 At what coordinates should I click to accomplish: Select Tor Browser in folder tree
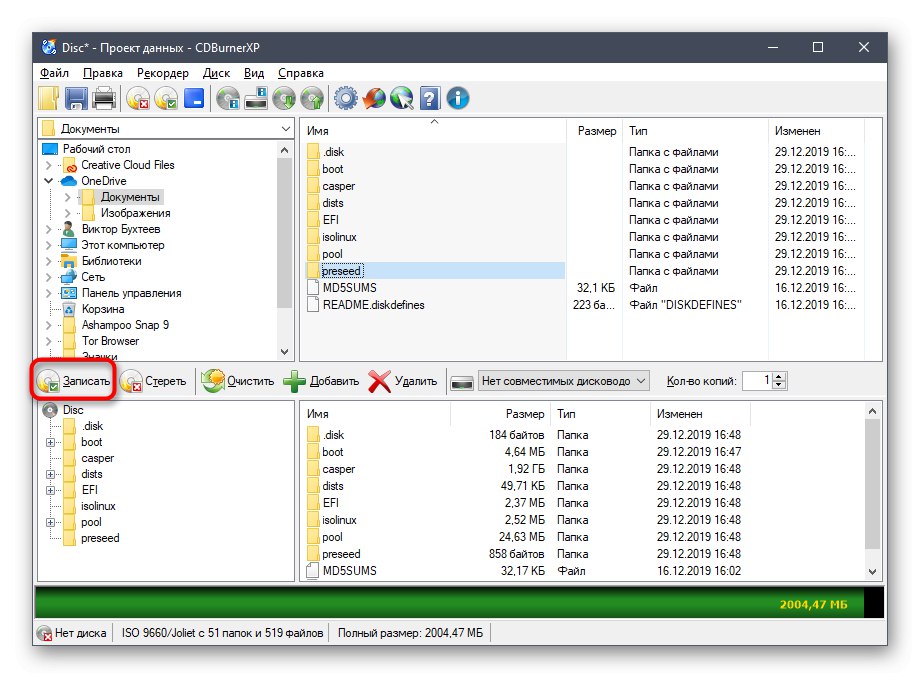coord(110,341)
